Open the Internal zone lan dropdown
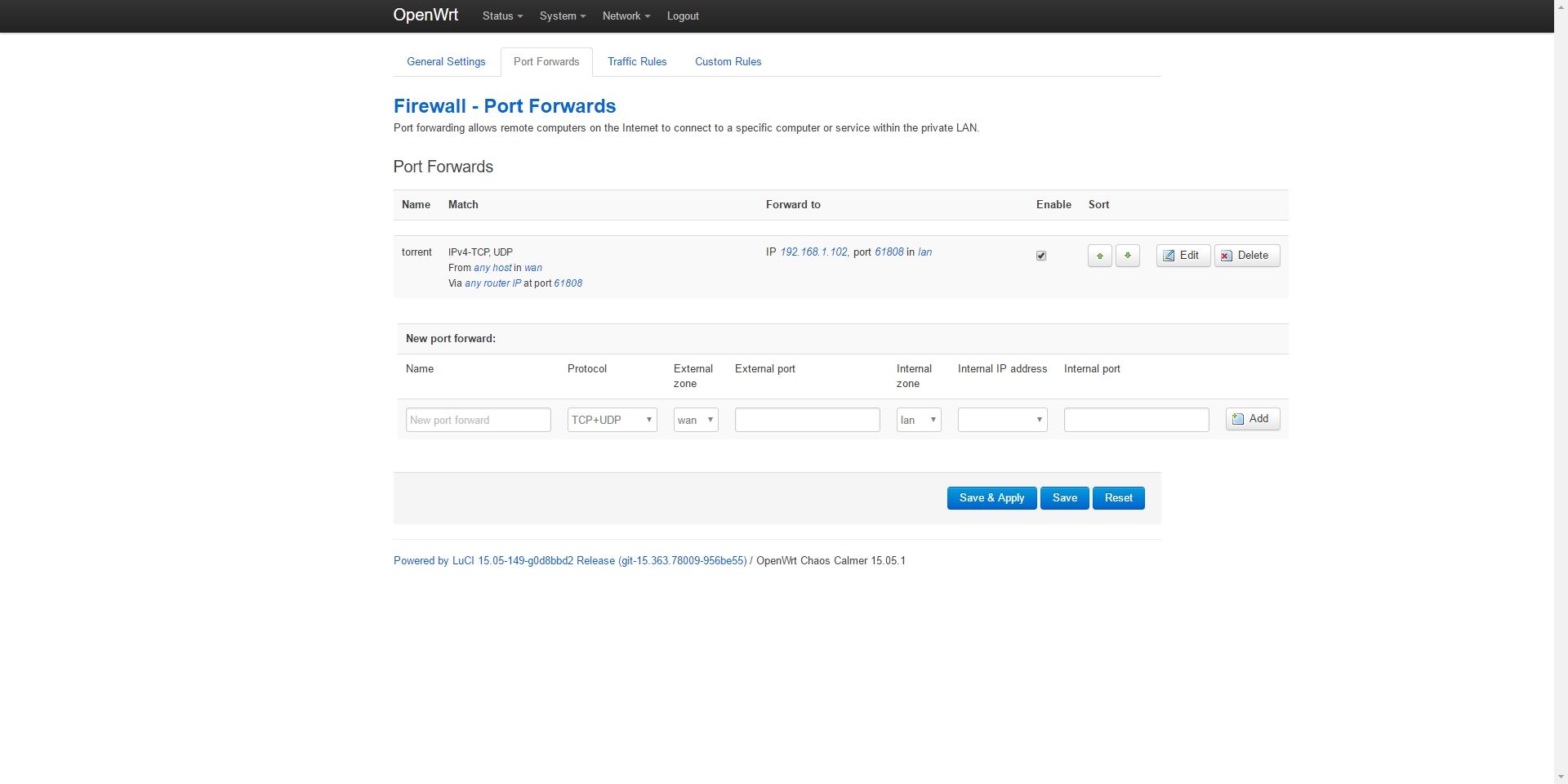Viewport: 1568px width, 784px height. (919, 420)
